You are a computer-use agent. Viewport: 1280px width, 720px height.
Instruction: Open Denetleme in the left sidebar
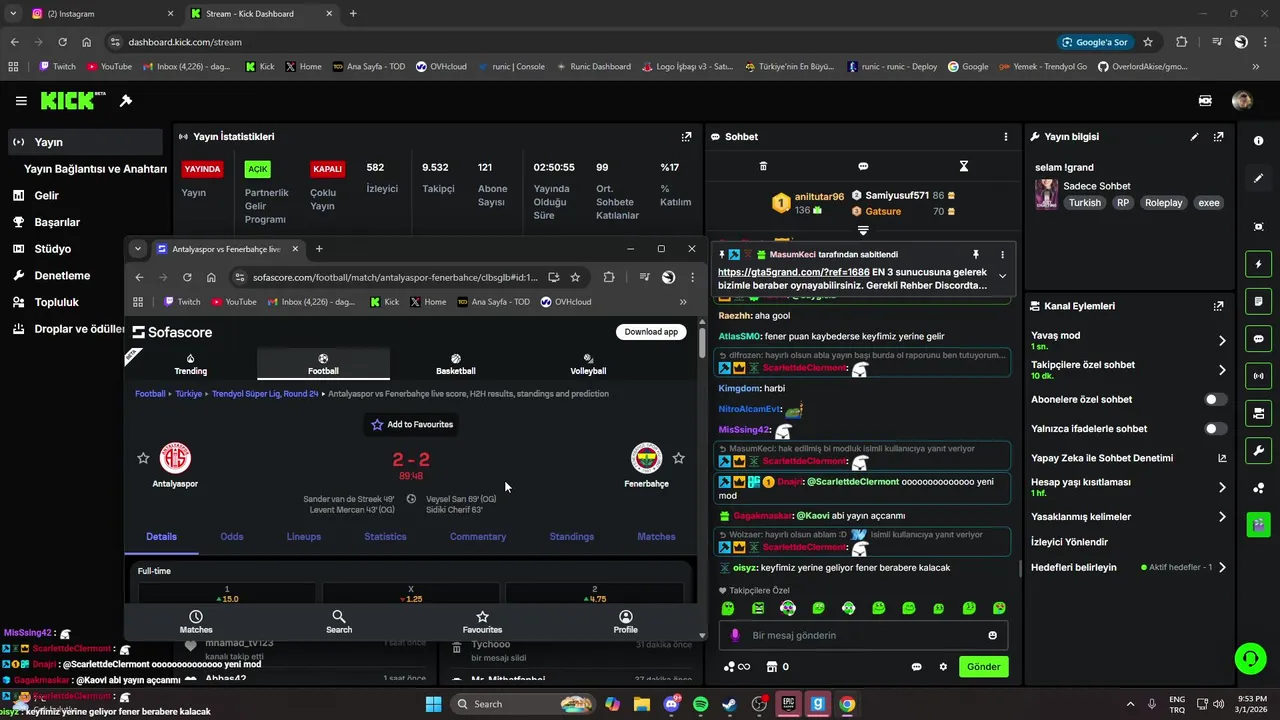[62, 276]
